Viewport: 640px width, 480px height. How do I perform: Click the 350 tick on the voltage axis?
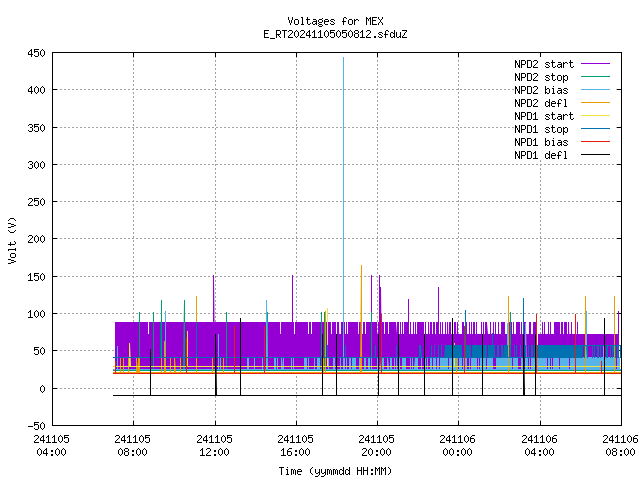[36, 128]
